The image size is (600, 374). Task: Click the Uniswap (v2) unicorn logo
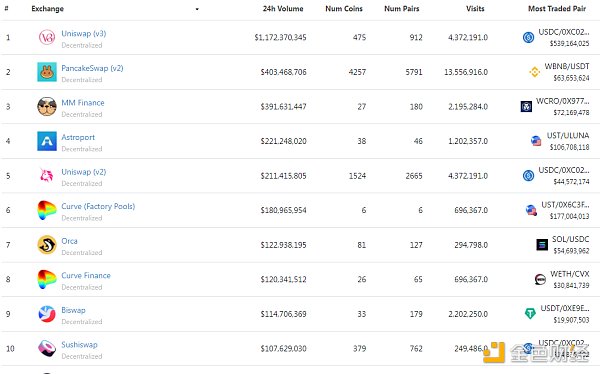click(47, 176)
